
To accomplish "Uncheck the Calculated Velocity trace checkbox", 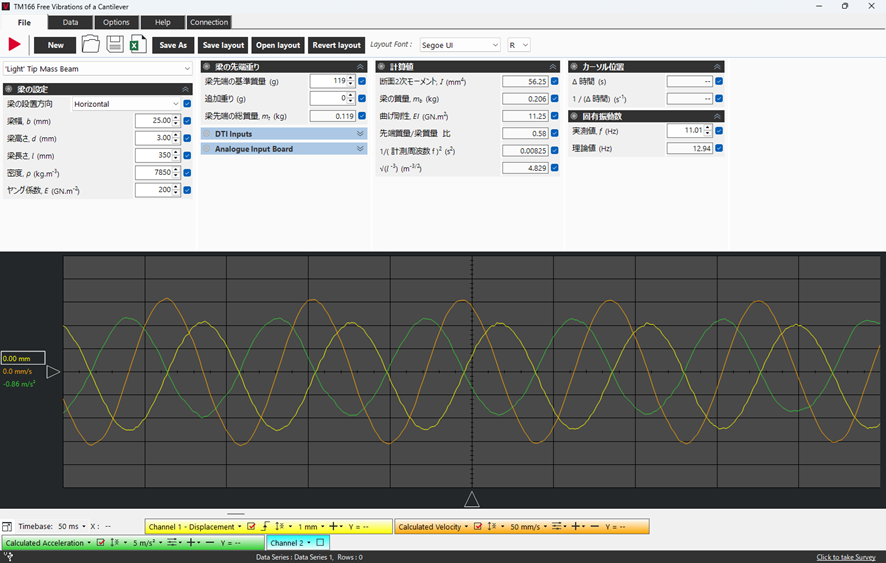I will pyautogui.click(x=477, y=526).
